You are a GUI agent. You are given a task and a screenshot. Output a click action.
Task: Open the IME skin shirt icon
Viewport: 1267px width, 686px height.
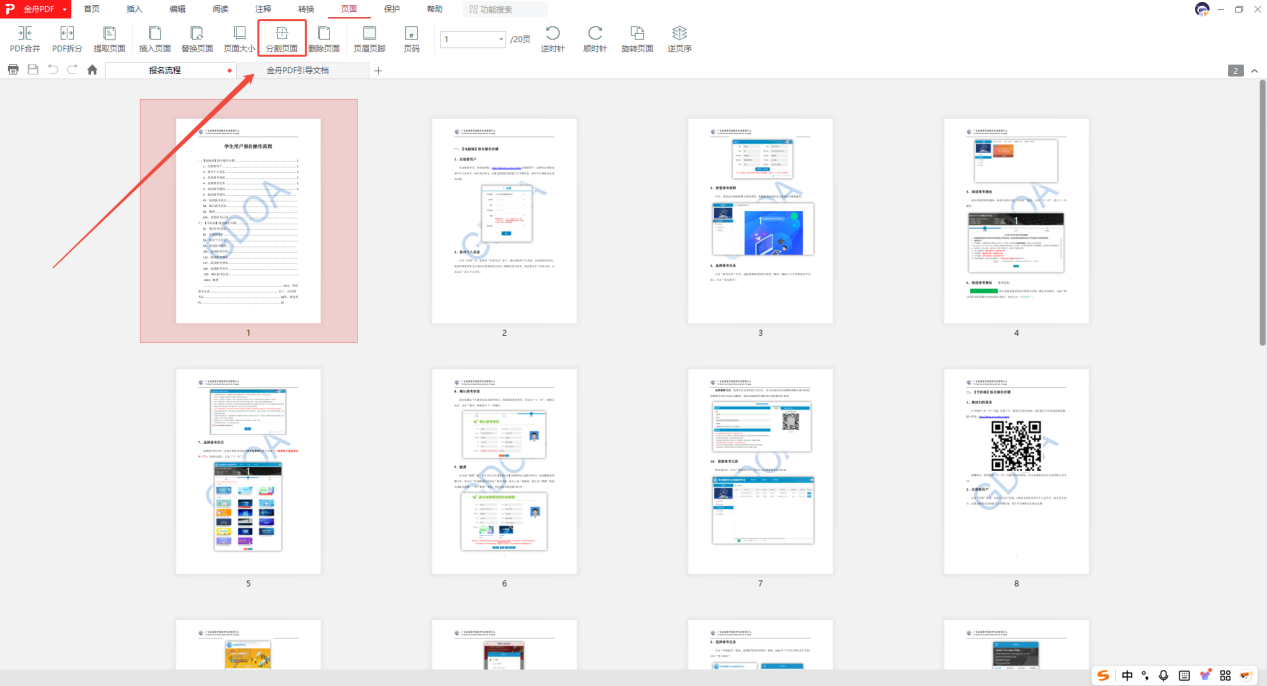[x=1205, y=676]
